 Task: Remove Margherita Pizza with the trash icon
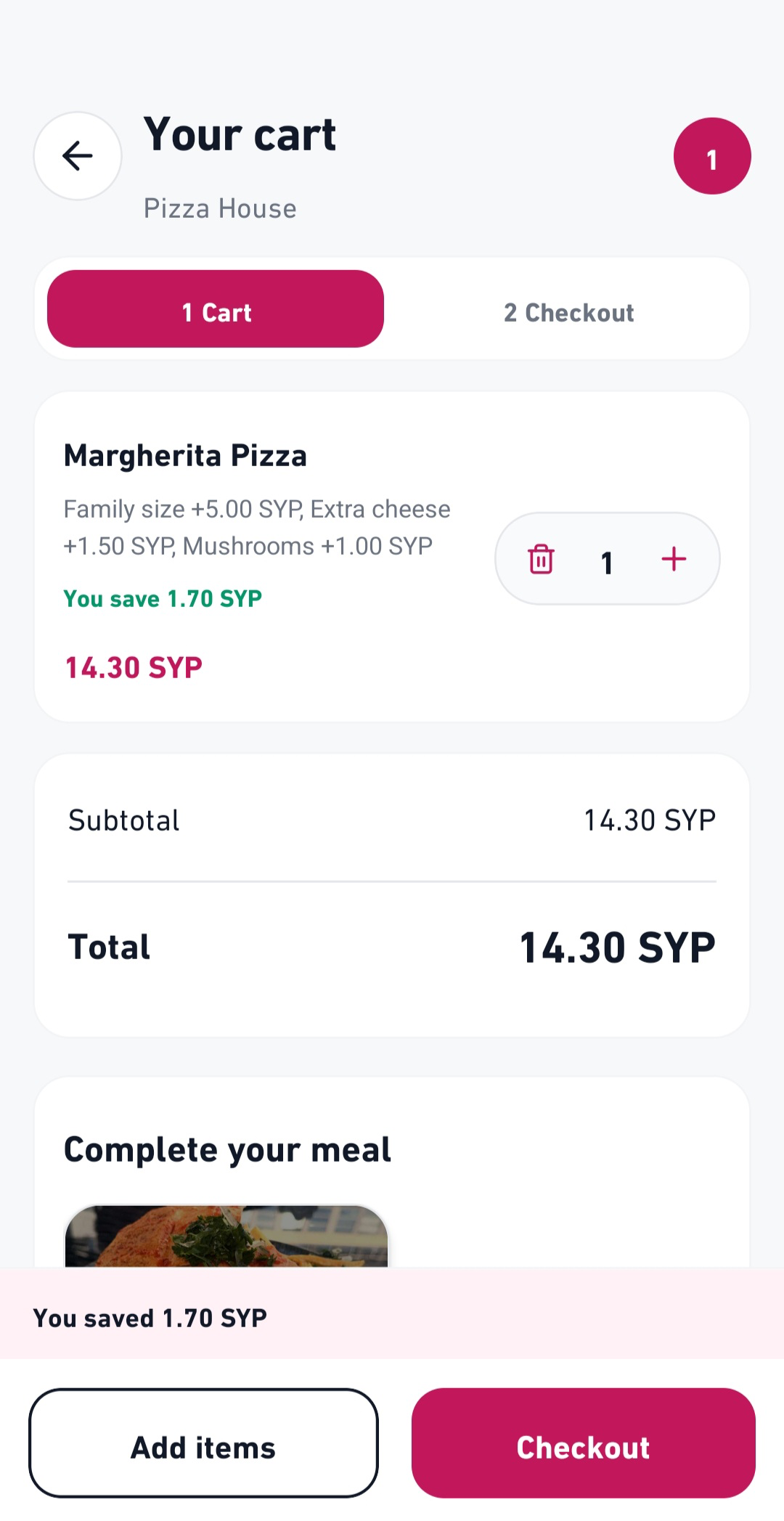(541, 559)
